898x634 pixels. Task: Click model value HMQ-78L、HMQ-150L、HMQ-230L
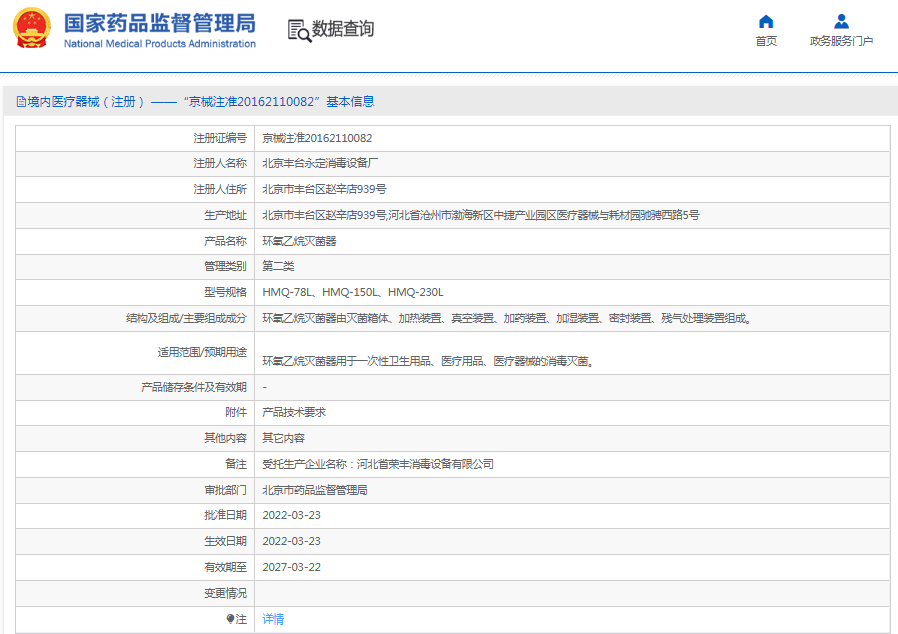353,292
